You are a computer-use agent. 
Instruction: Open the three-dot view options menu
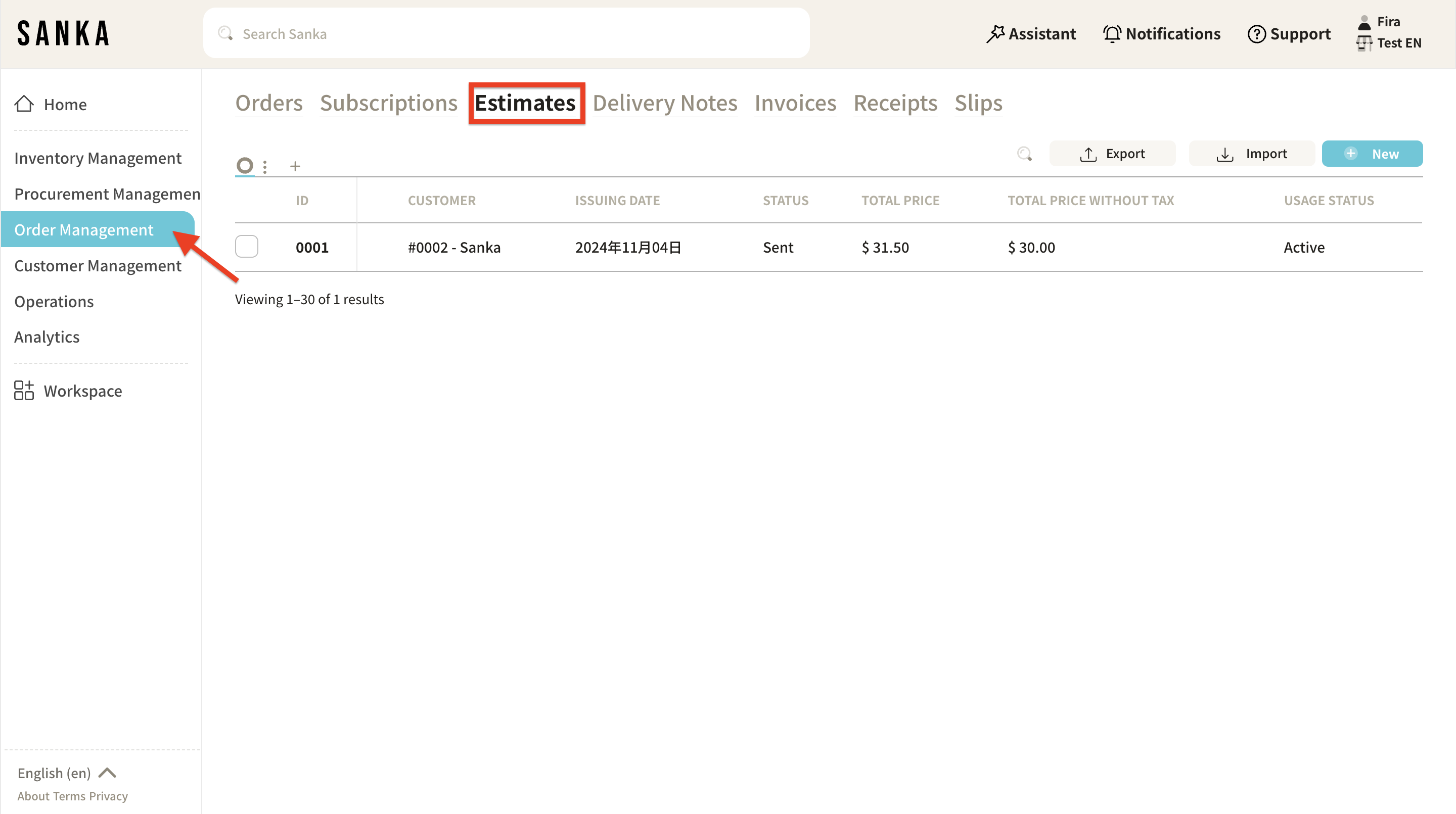(x=265, y=166)
